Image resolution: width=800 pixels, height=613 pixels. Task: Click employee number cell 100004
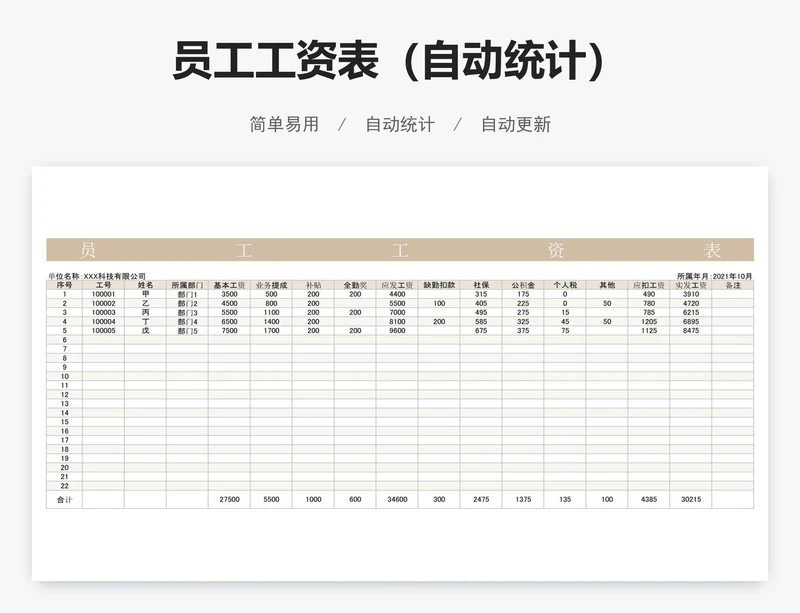pos(104,322)
